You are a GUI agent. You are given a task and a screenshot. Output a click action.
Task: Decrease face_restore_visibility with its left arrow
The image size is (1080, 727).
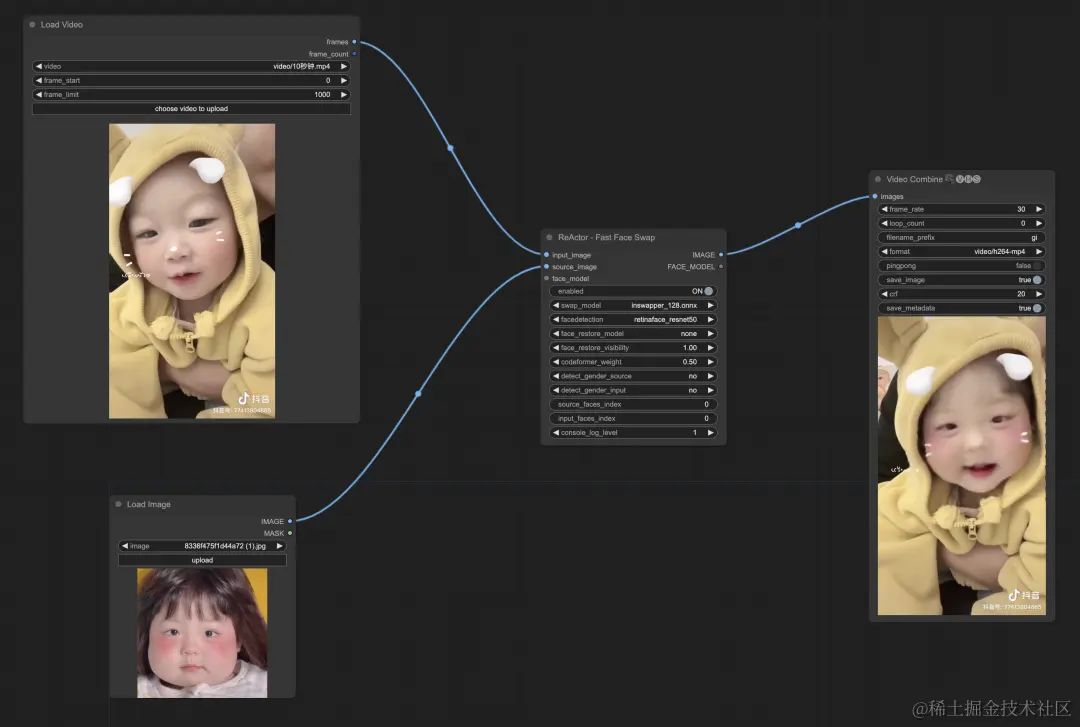[556, 348]
